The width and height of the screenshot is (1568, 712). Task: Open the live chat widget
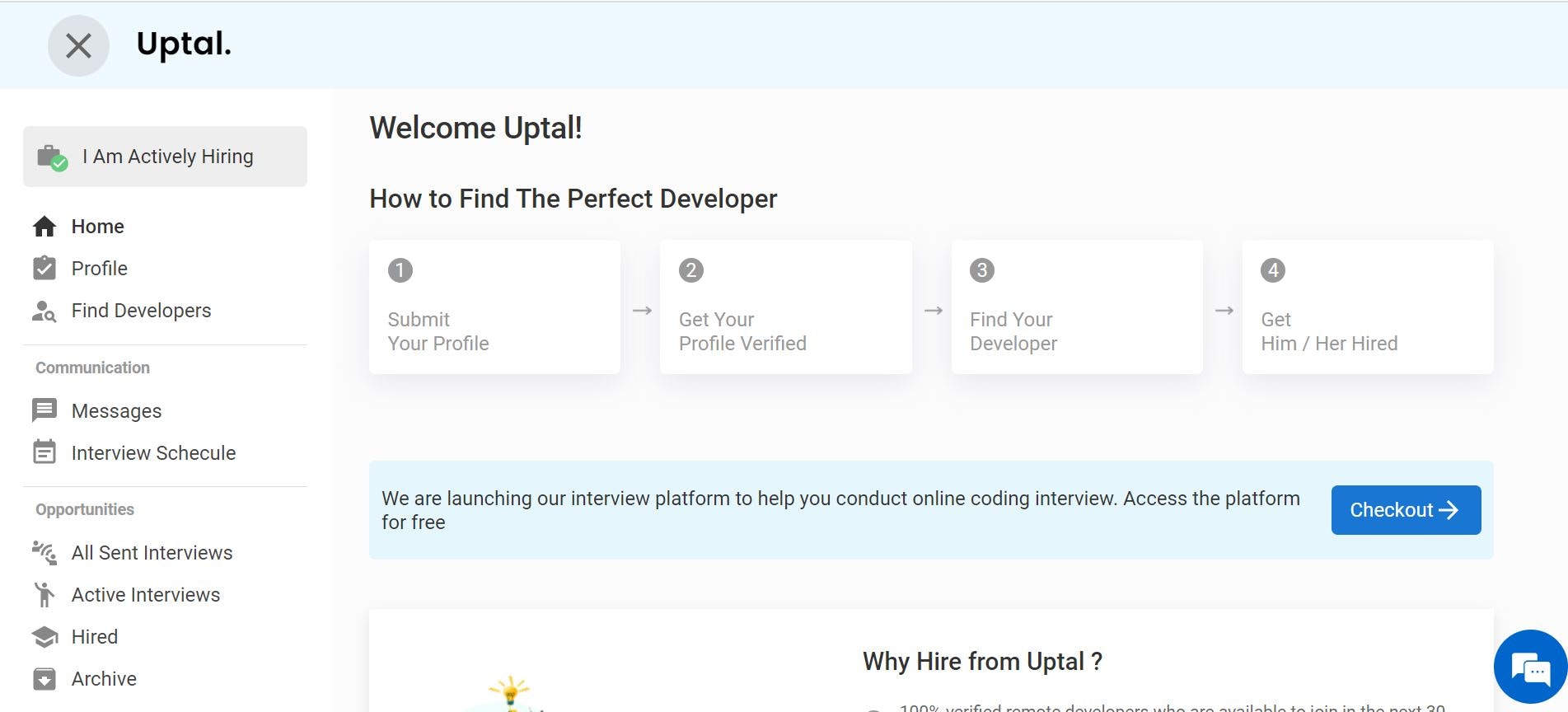coord(1531,667)
